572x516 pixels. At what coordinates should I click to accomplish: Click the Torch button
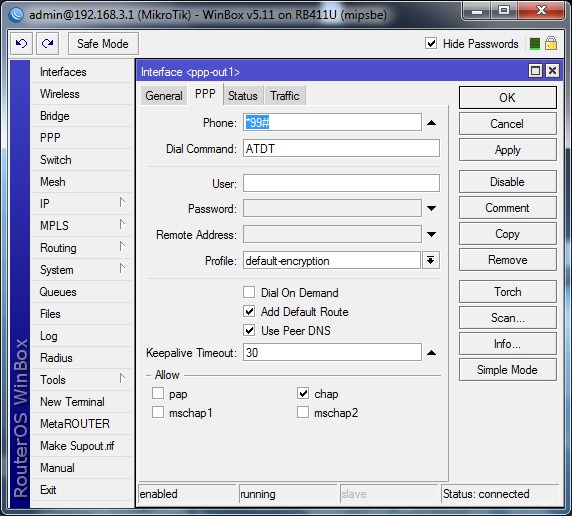507,292
